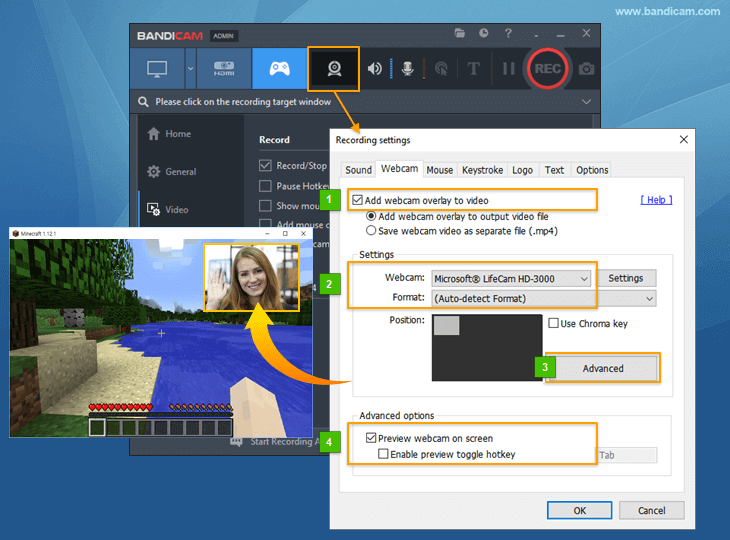Screen dimensions: 730x540
Task: Click the search magnifier icon
Action: point(143,101)
